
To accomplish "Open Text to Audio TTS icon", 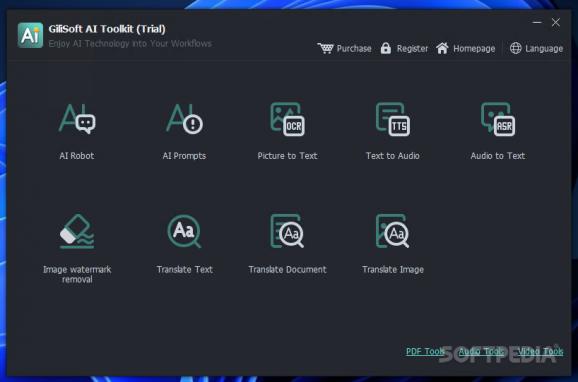I will click(393, 119).
